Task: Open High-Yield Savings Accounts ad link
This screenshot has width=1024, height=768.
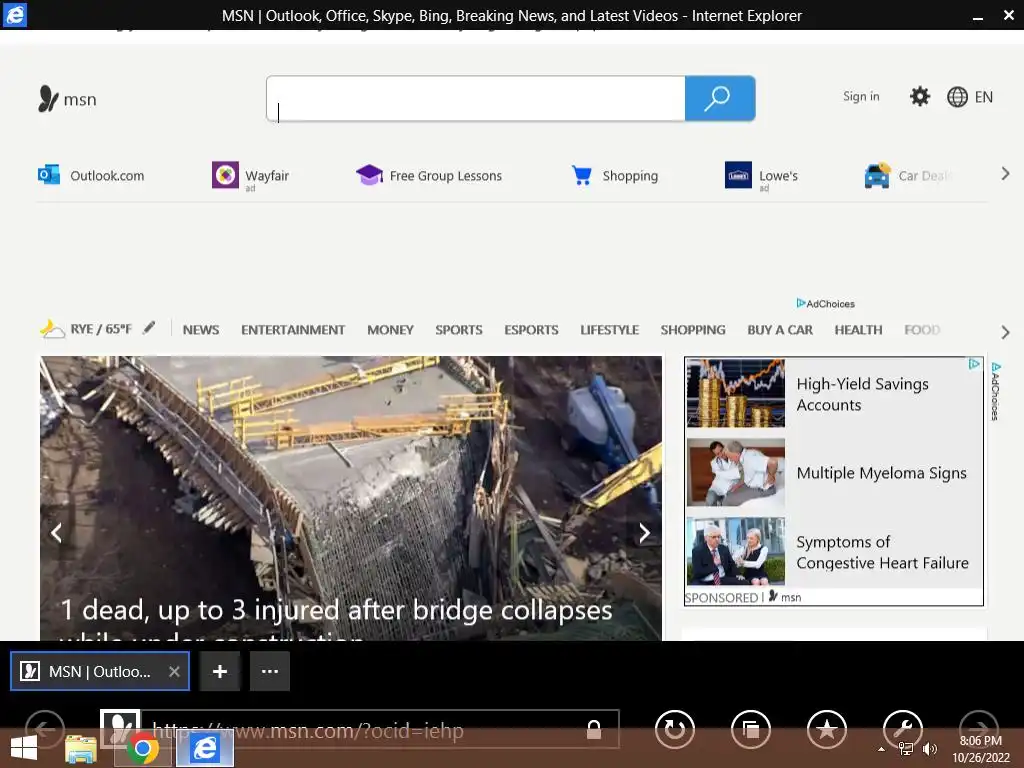Action: [862, 394]
